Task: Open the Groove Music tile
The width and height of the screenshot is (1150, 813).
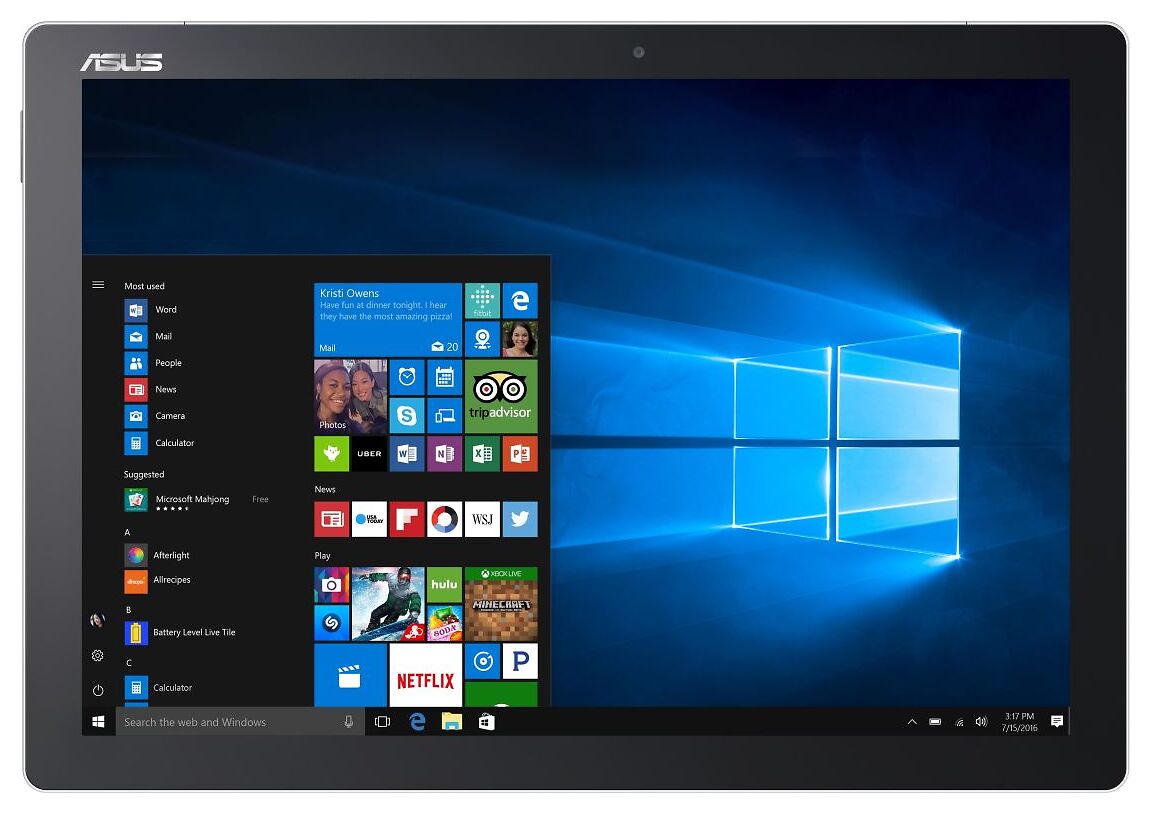Action: [x=482, y=661]
